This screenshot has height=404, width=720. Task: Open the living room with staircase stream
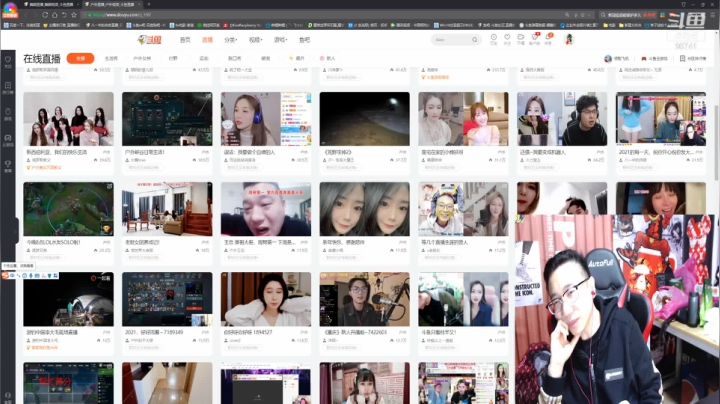[x=167, y=209]
